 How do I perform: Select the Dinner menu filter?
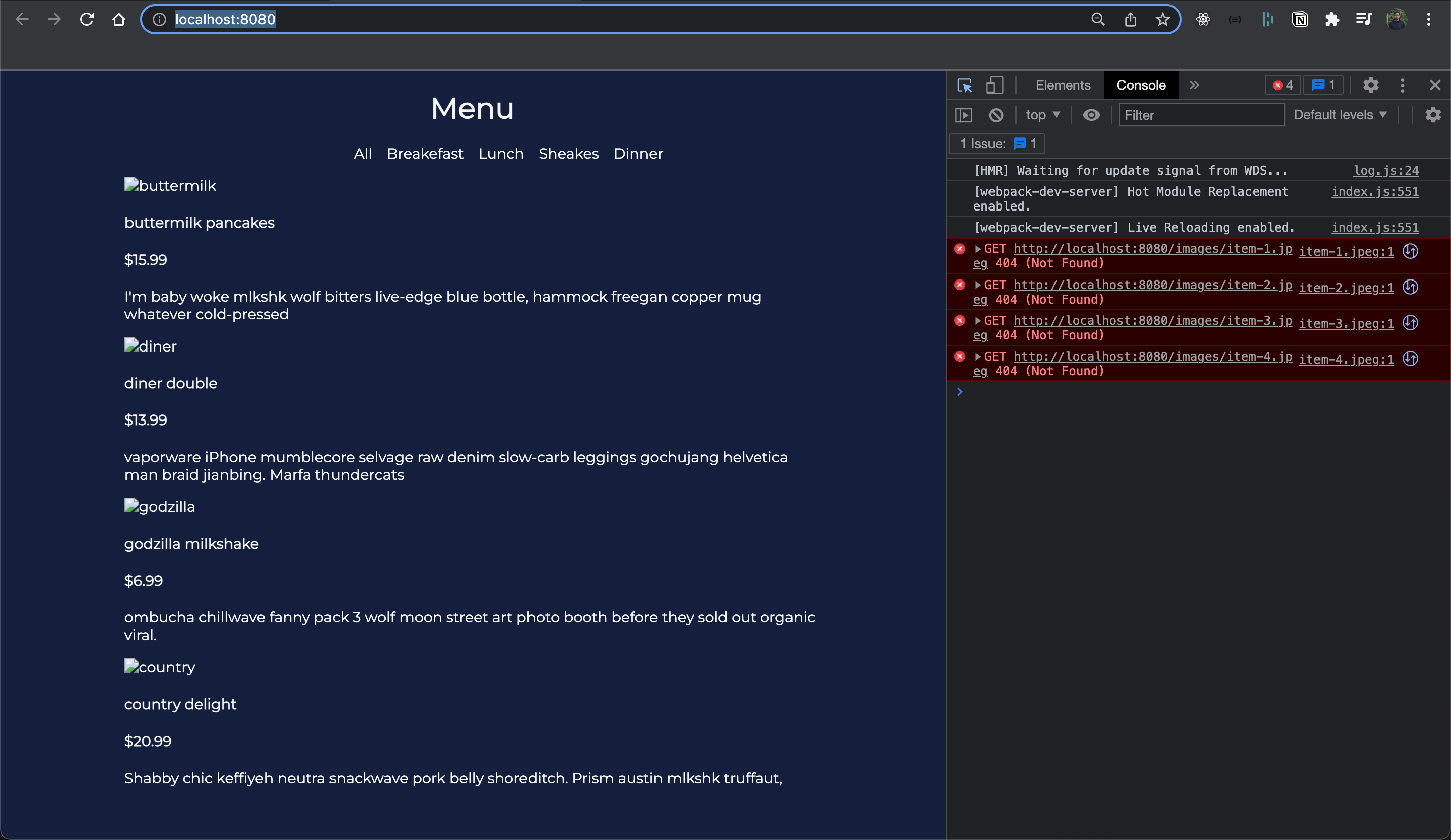tap(638, 154)
